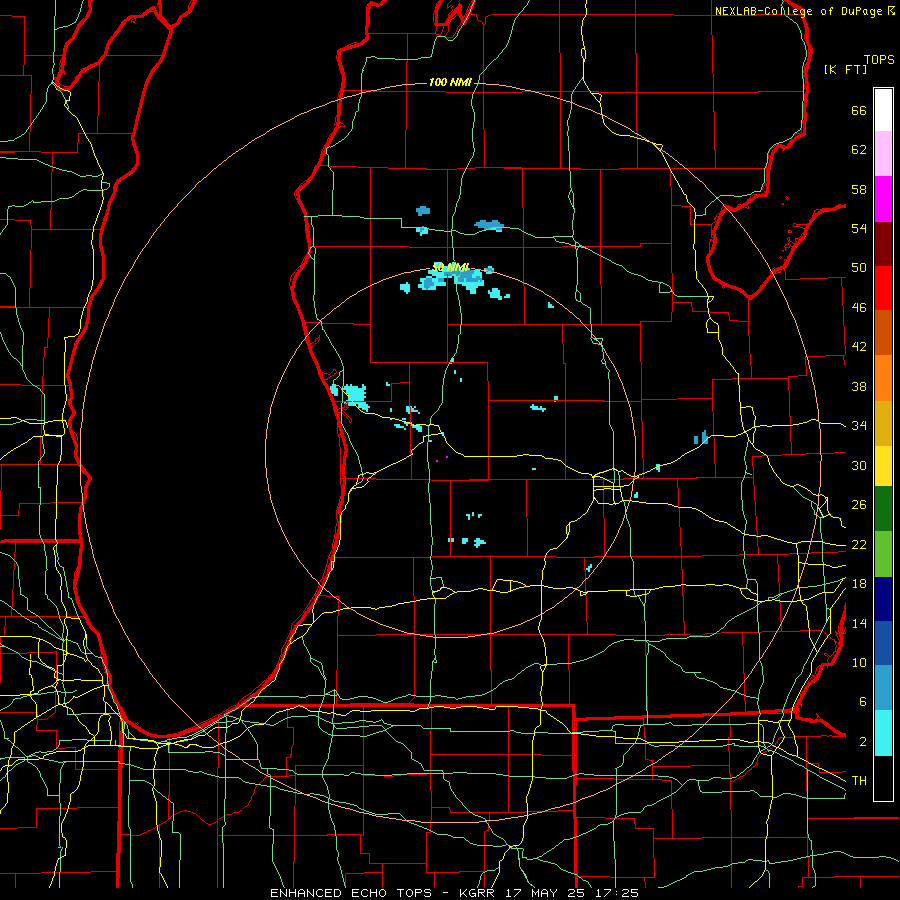The image size is (900, 900).
Task: Click the navy blue legend swatch
Action: coord(883,599)
